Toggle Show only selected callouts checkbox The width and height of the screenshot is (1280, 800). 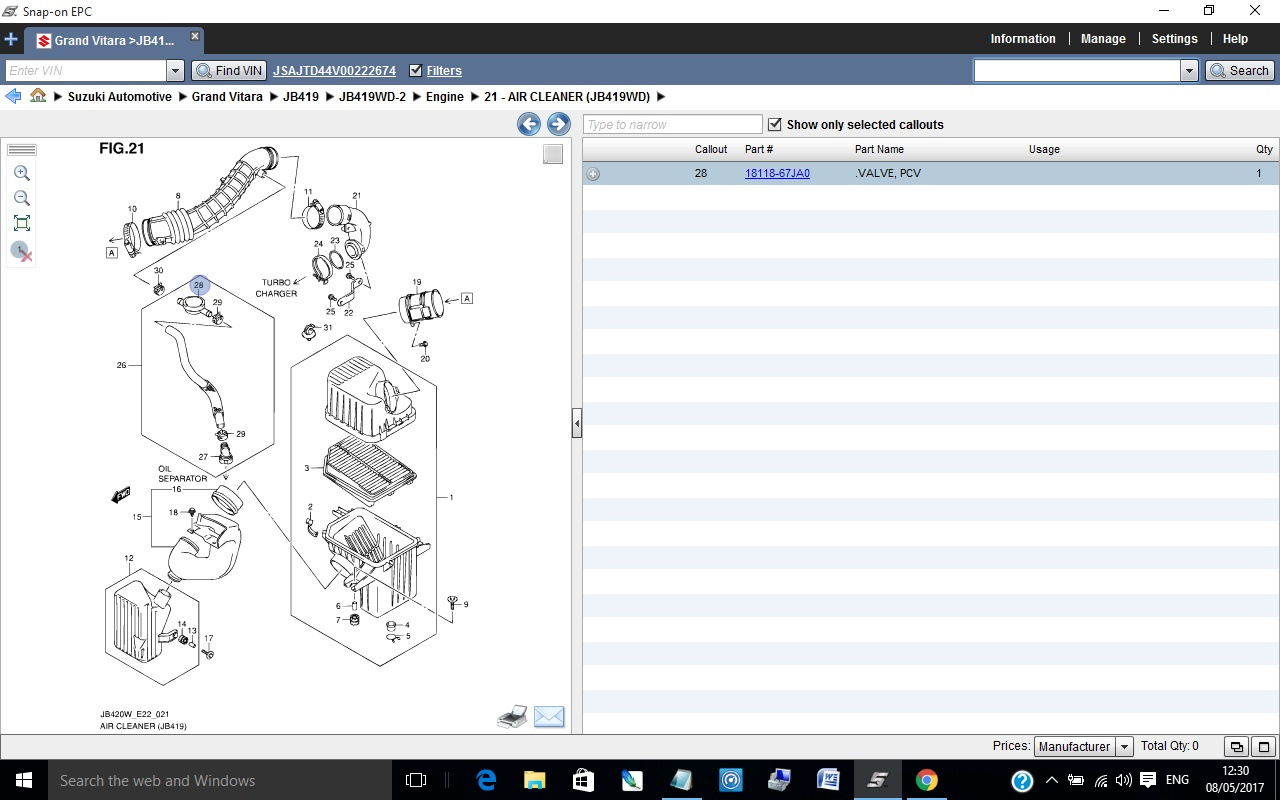tap(774, 124)
